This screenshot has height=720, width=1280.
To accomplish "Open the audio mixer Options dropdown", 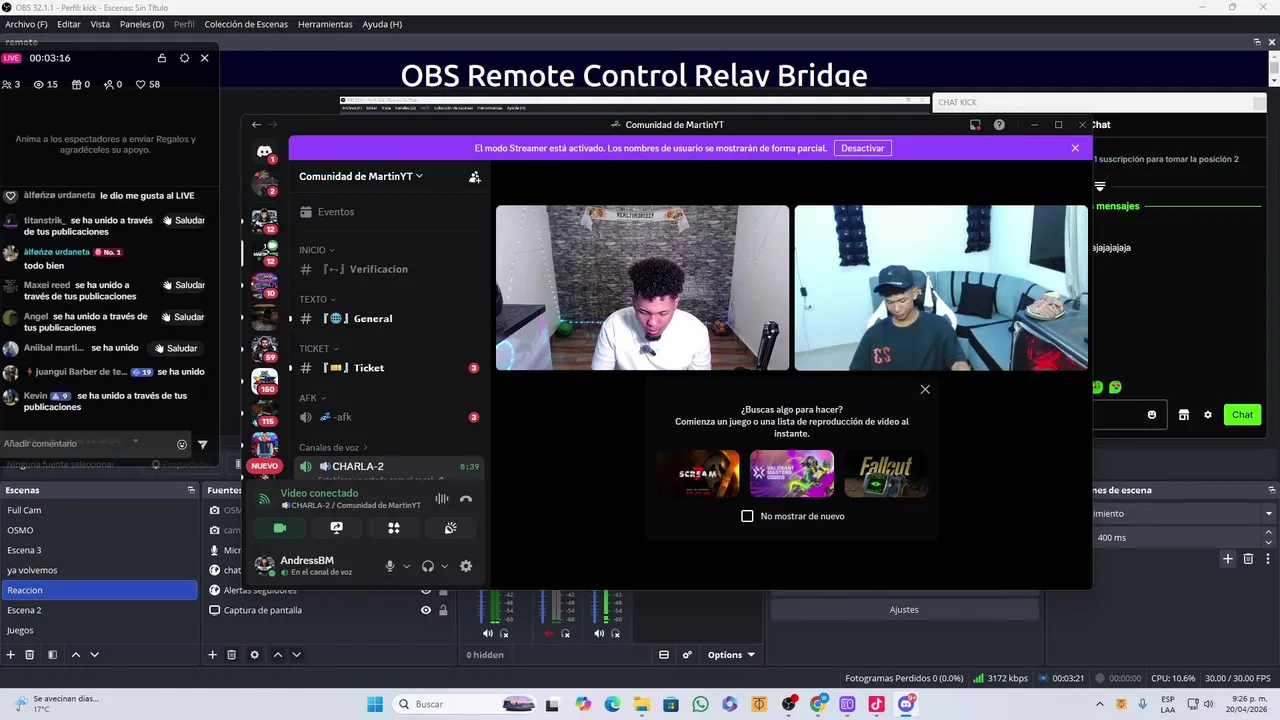I will point(731,655).
